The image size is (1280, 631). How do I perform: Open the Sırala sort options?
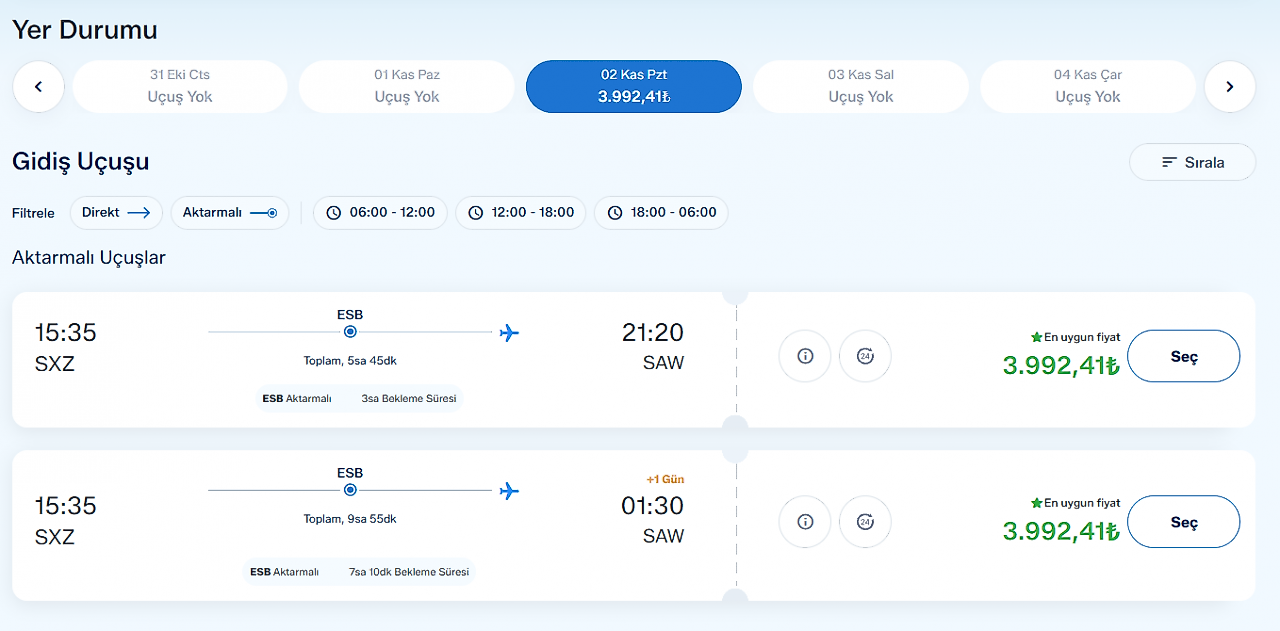(1192, 162)
